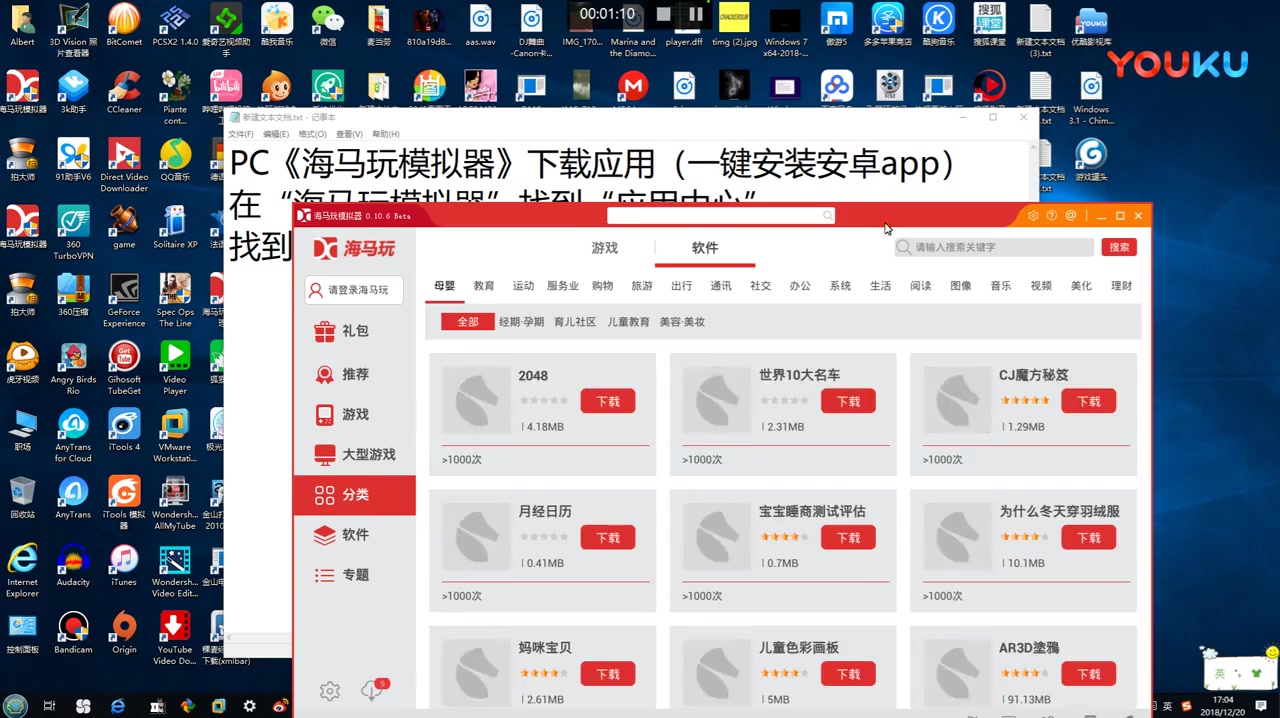Viewport: 1280px width, 718px height.
Task: Select the 软件 sidebar section
Action: point(354,535)
